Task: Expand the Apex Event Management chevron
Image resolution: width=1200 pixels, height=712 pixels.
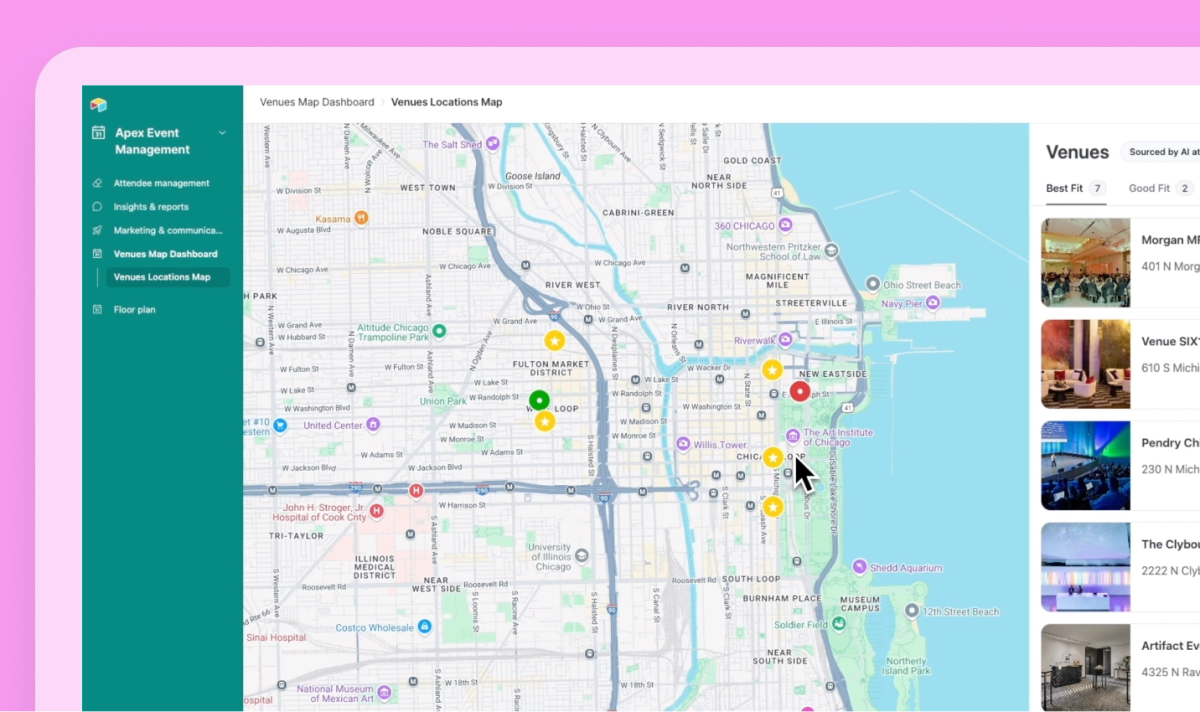Action: click(x=222, y=133)
